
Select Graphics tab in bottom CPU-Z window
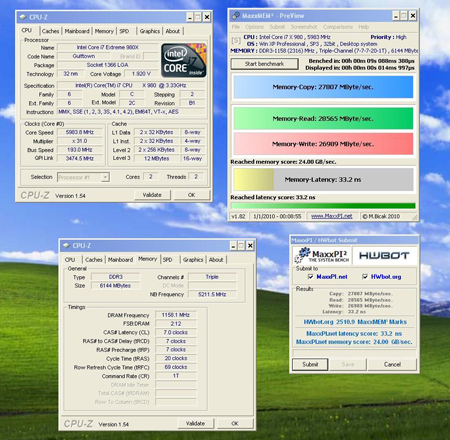(193, 260)
